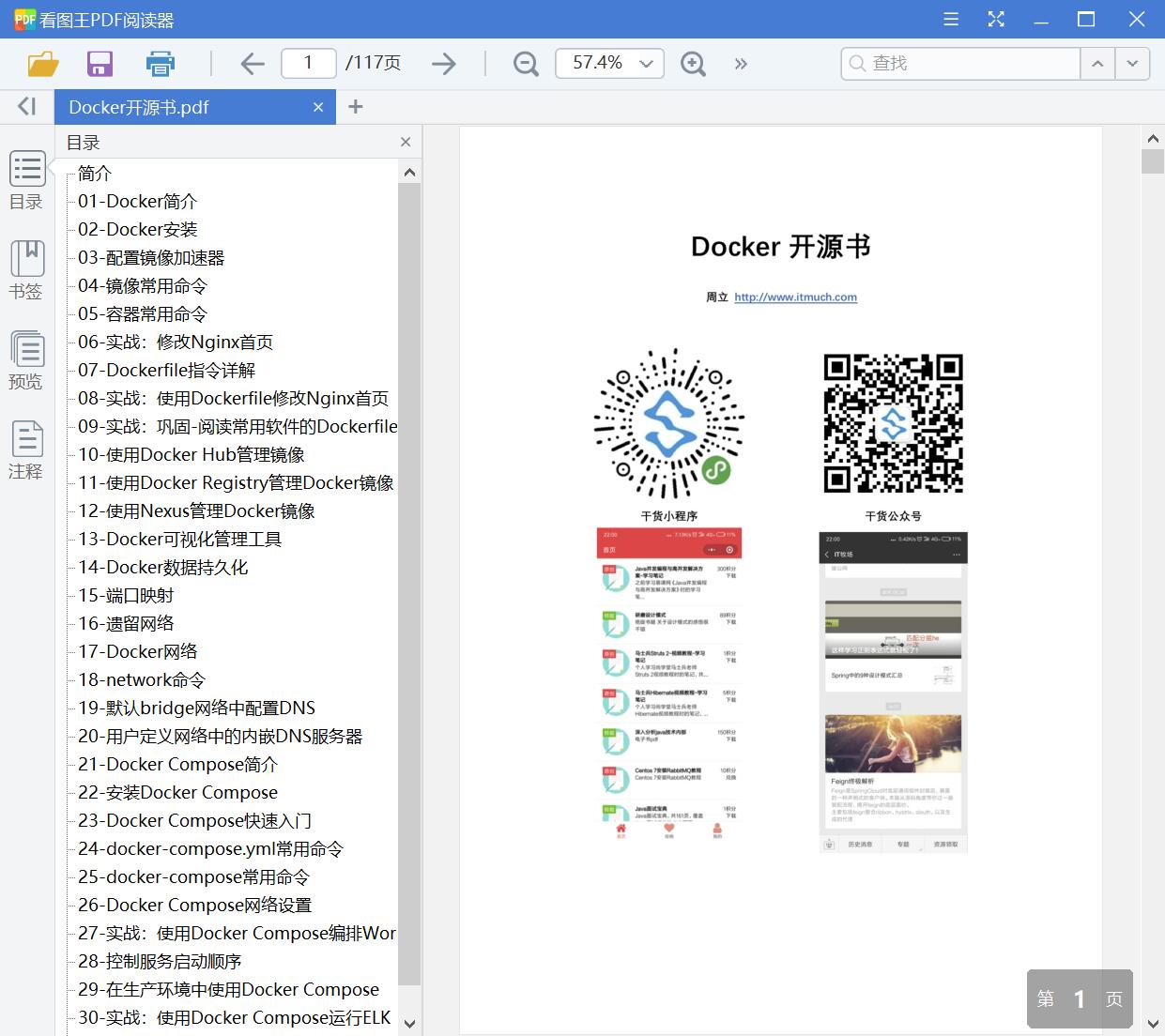The width and height of the screenshot is (1165, 1036).
Task: Select outline entry 10-使用Docker Hub管理镜像
Action: click(x=192, y=455)
